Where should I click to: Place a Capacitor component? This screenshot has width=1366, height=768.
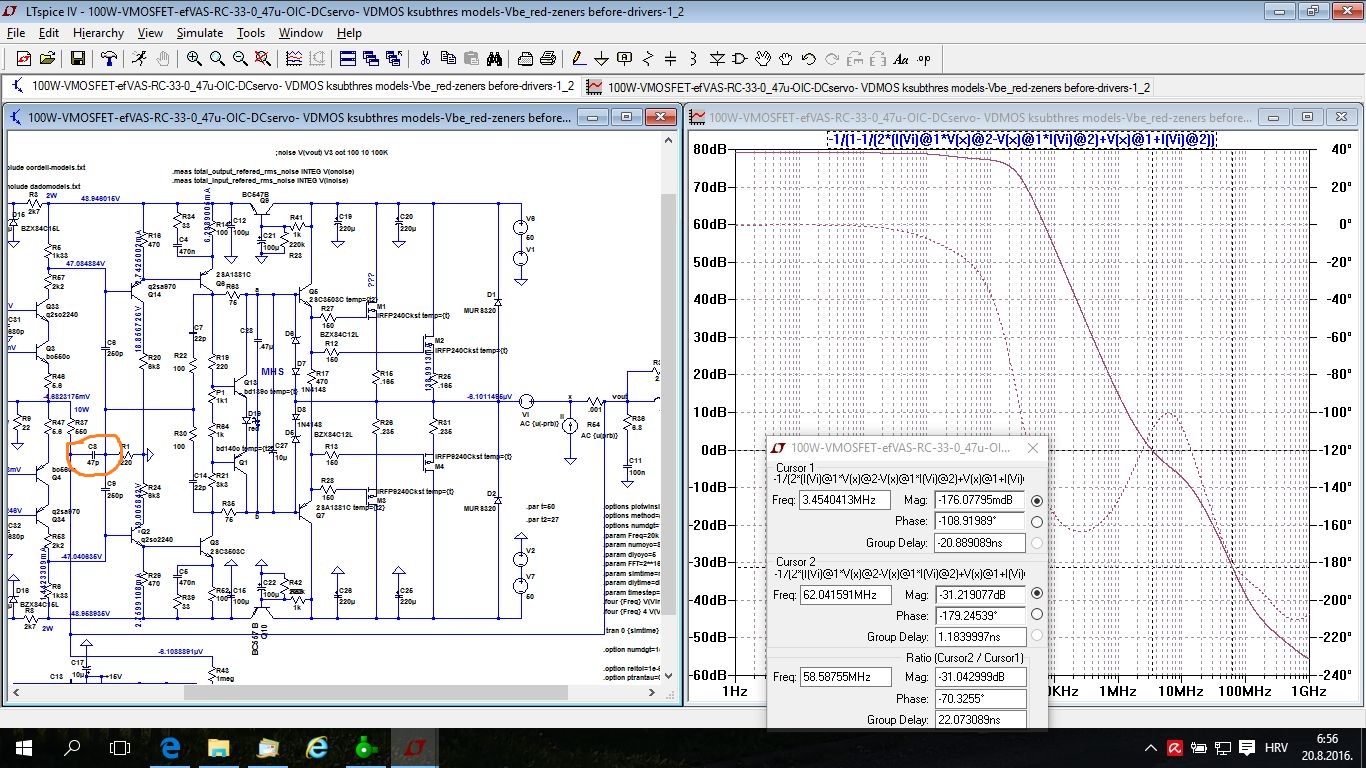[671, 59]
